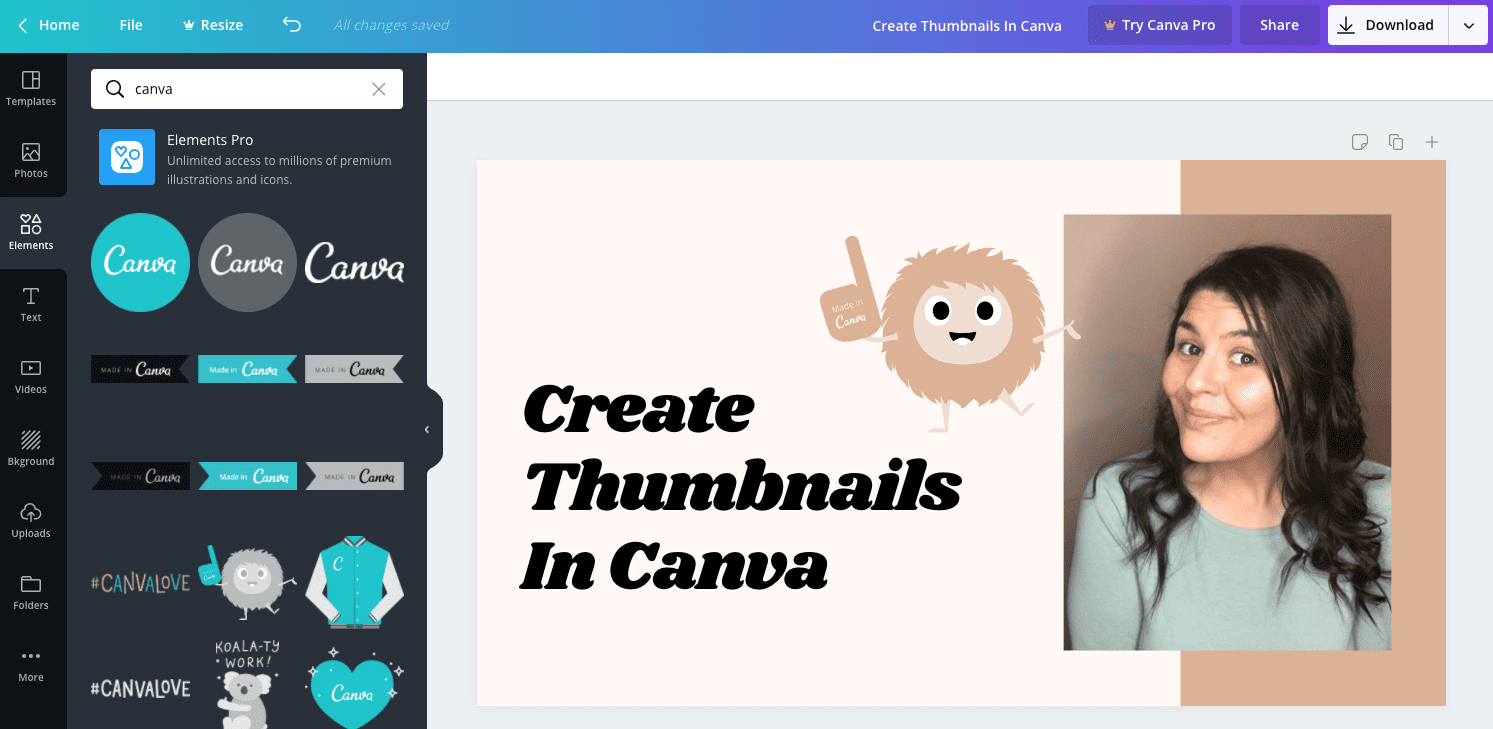Click the Try Canva Pro button
The width and height of the screenshot is (1493, 729).
1159,25
